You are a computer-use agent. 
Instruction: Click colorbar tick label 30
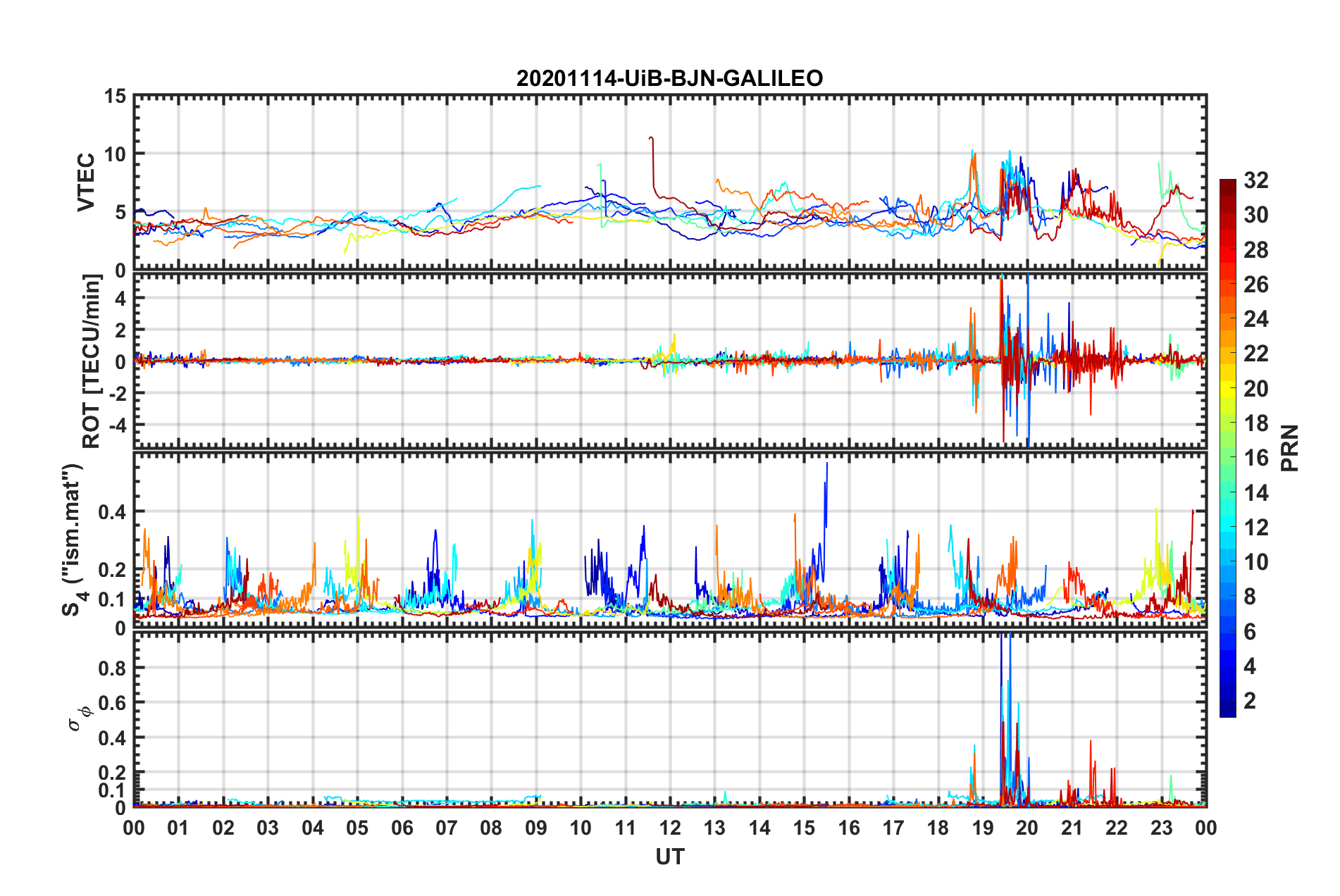(1255, 215)
